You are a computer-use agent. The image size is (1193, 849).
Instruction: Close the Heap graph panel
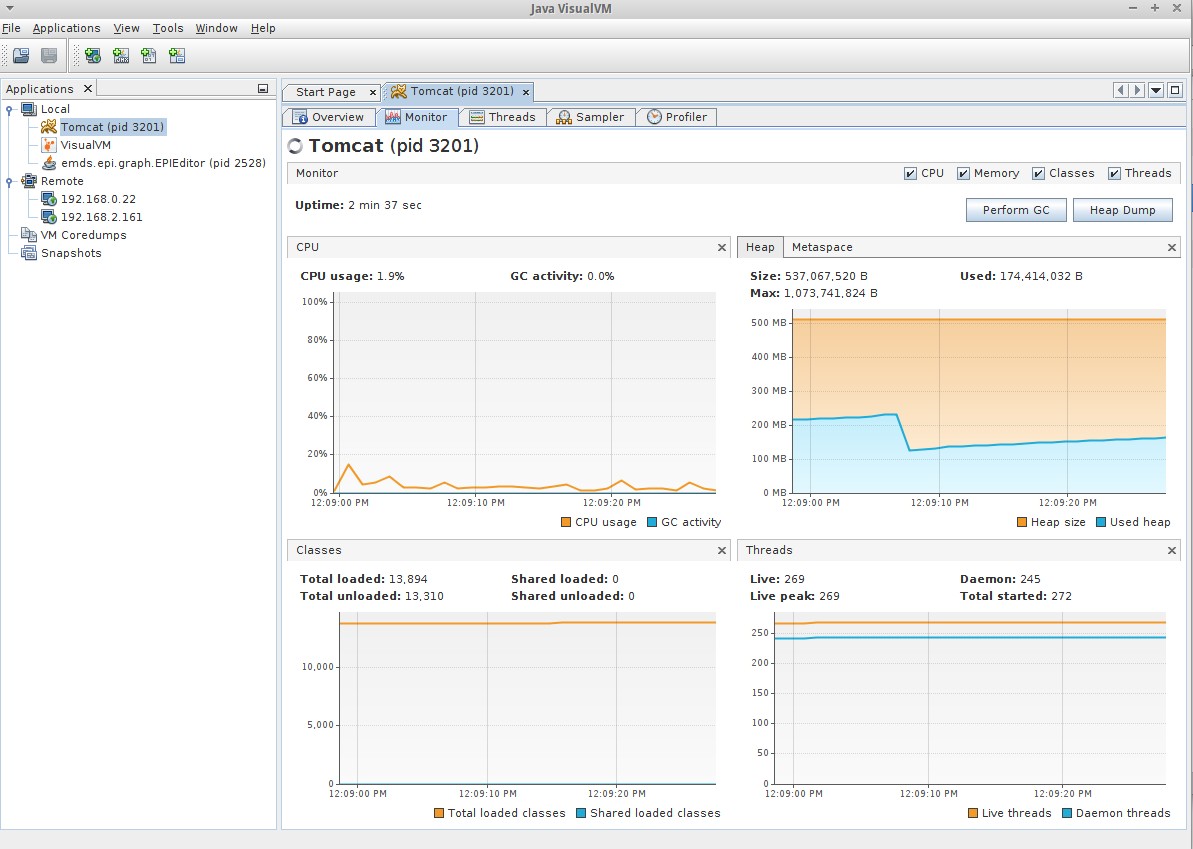click(1172, 247)
